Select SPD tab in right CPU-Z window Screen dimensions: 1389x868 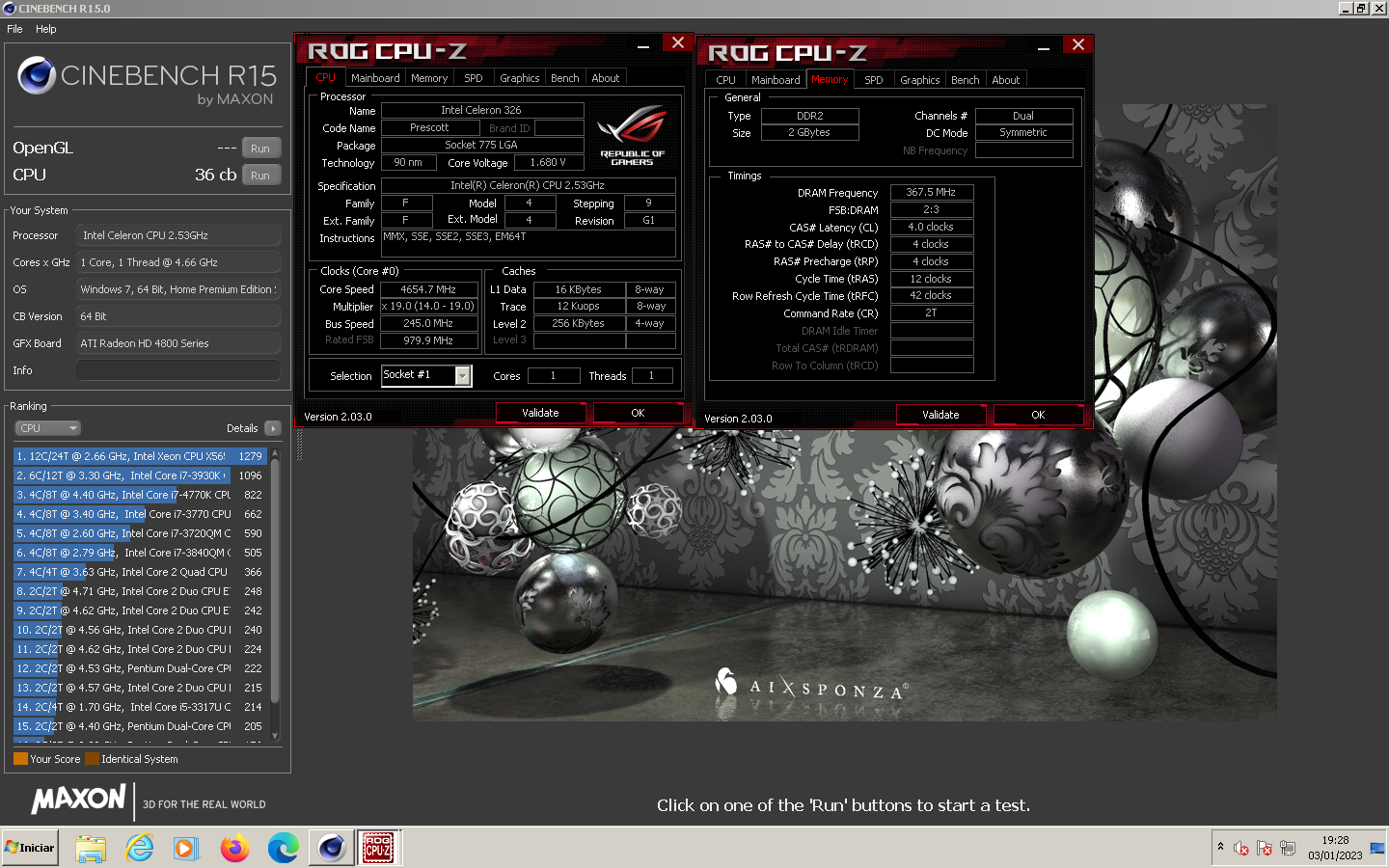[x=874, y=80]
